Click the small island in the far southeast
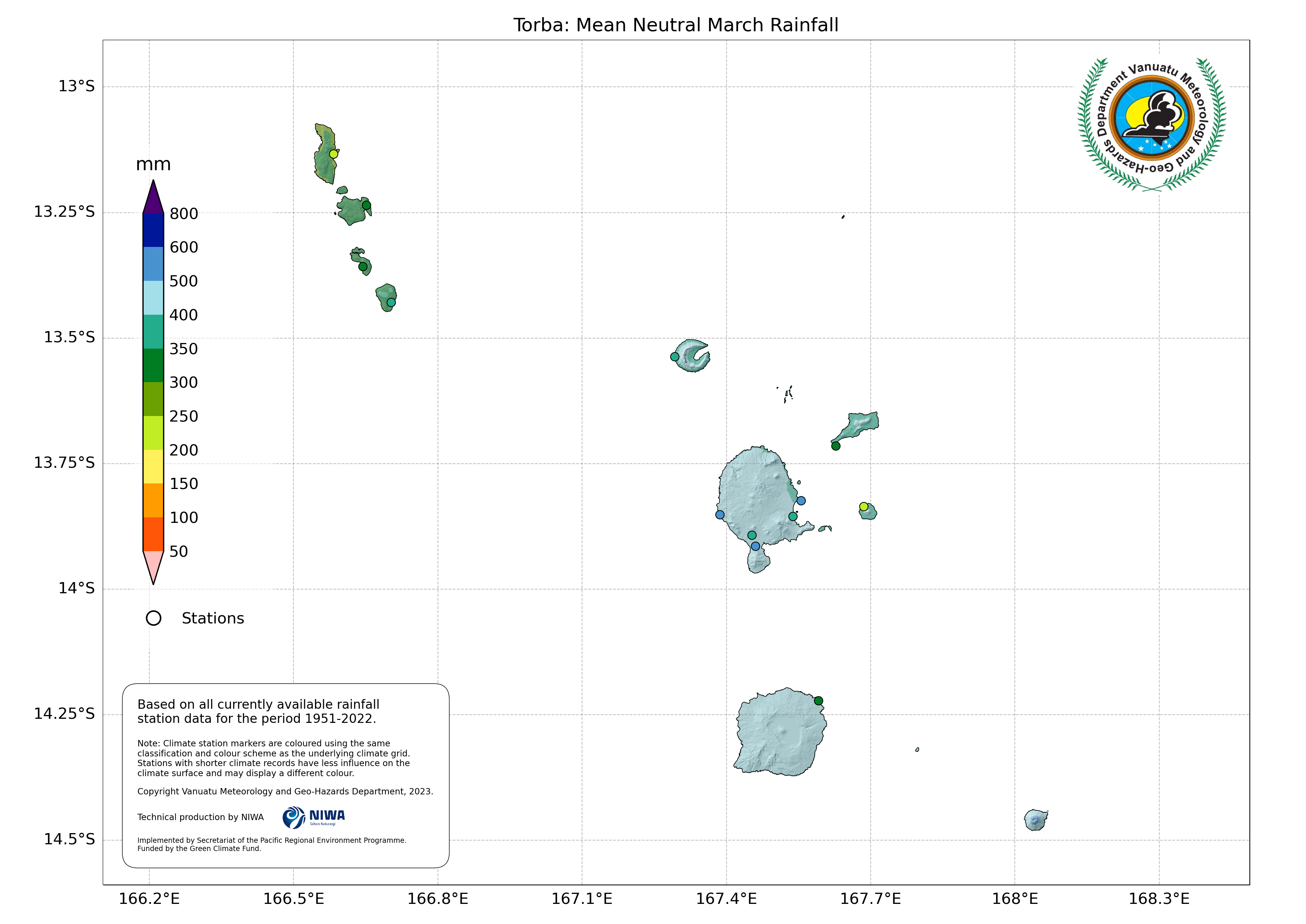 [1035, 820]
